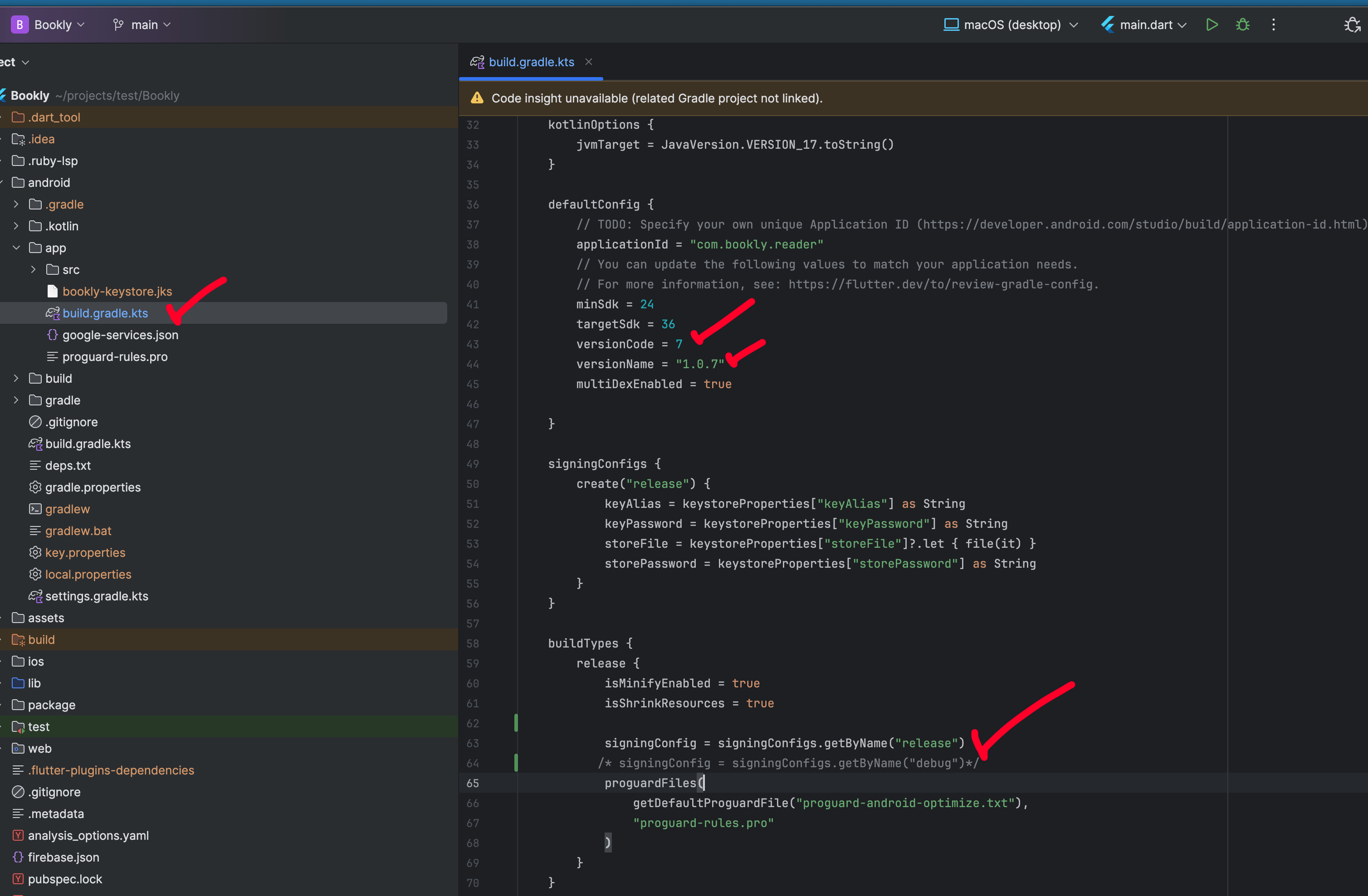Screen dimensions: 1368x896
Task: Select the .dart_tool folder
Action: pos(54,117)
